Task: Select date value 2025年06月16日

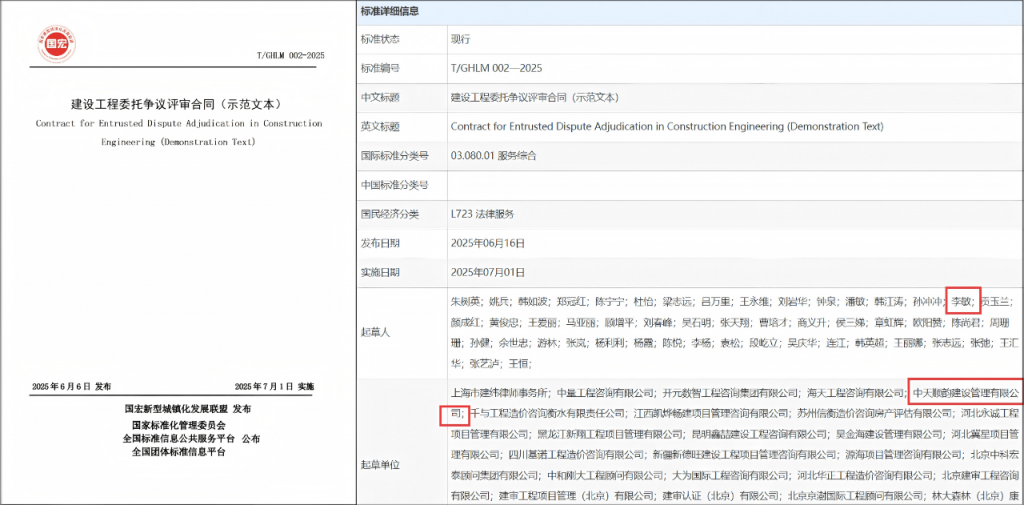Action: pyautogui.click(x=488, y=243)
